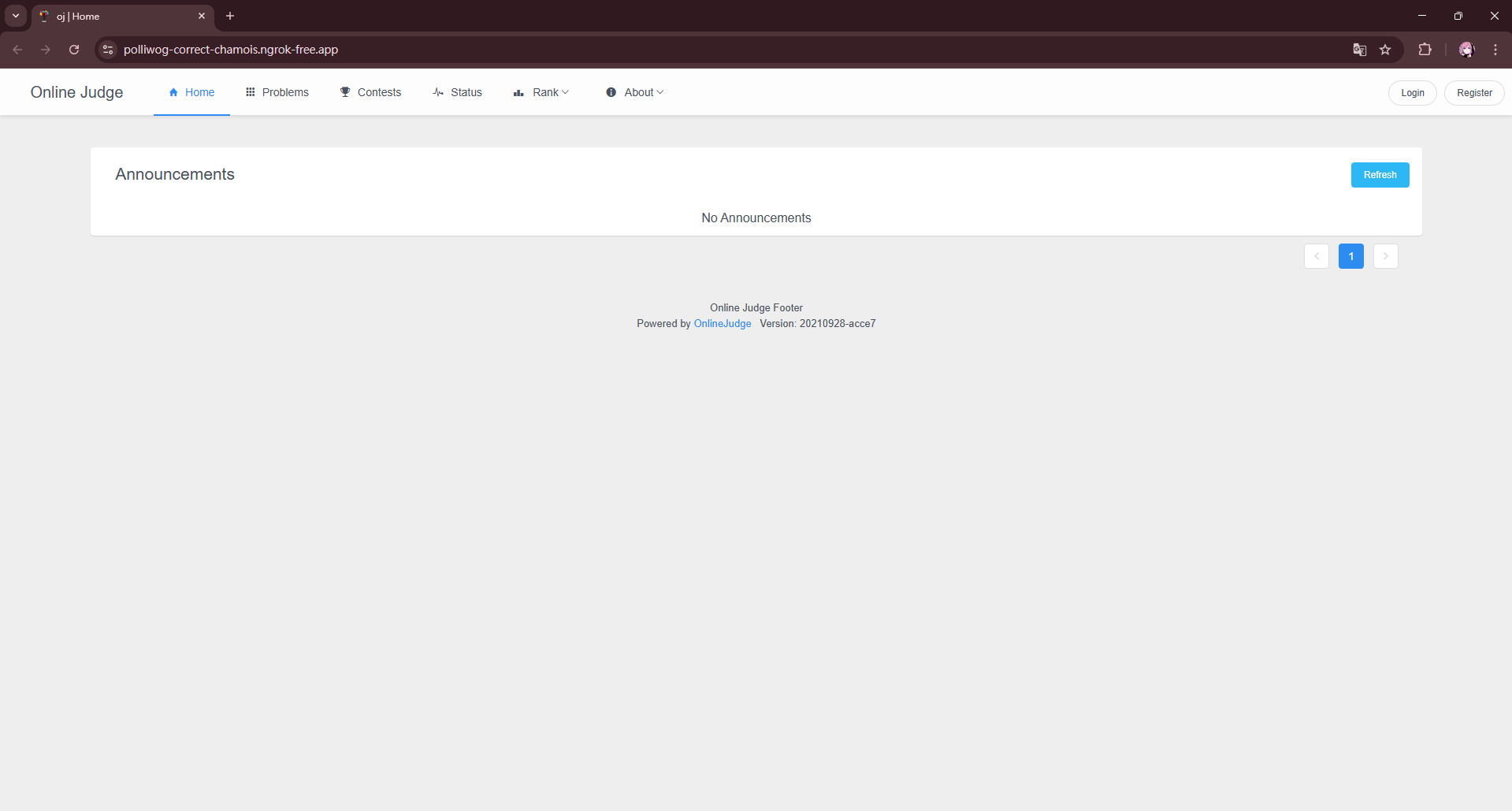This screenshot has width=1512, height=811.
Task: Expand the About dropdown chevron
Action: point(660,92)
